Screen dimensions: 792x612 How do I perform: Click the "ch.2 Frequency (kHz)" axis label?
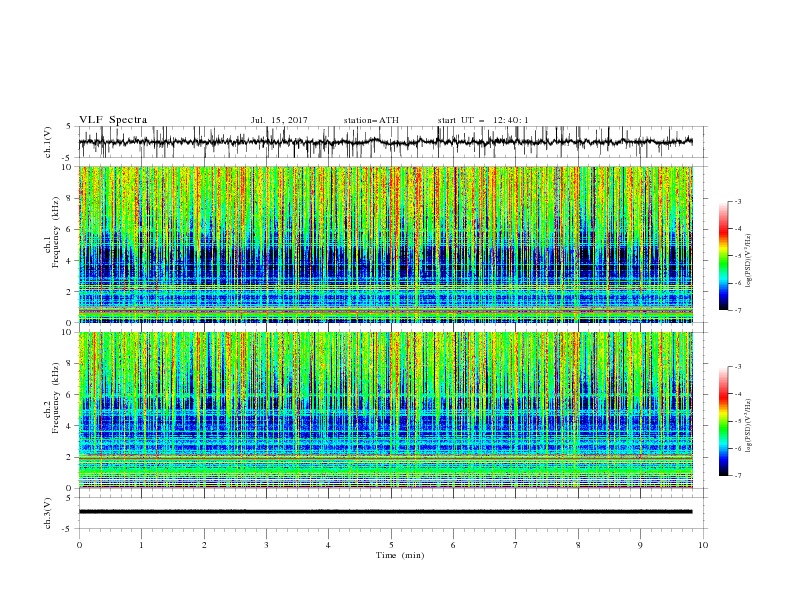tap(52, 397)
